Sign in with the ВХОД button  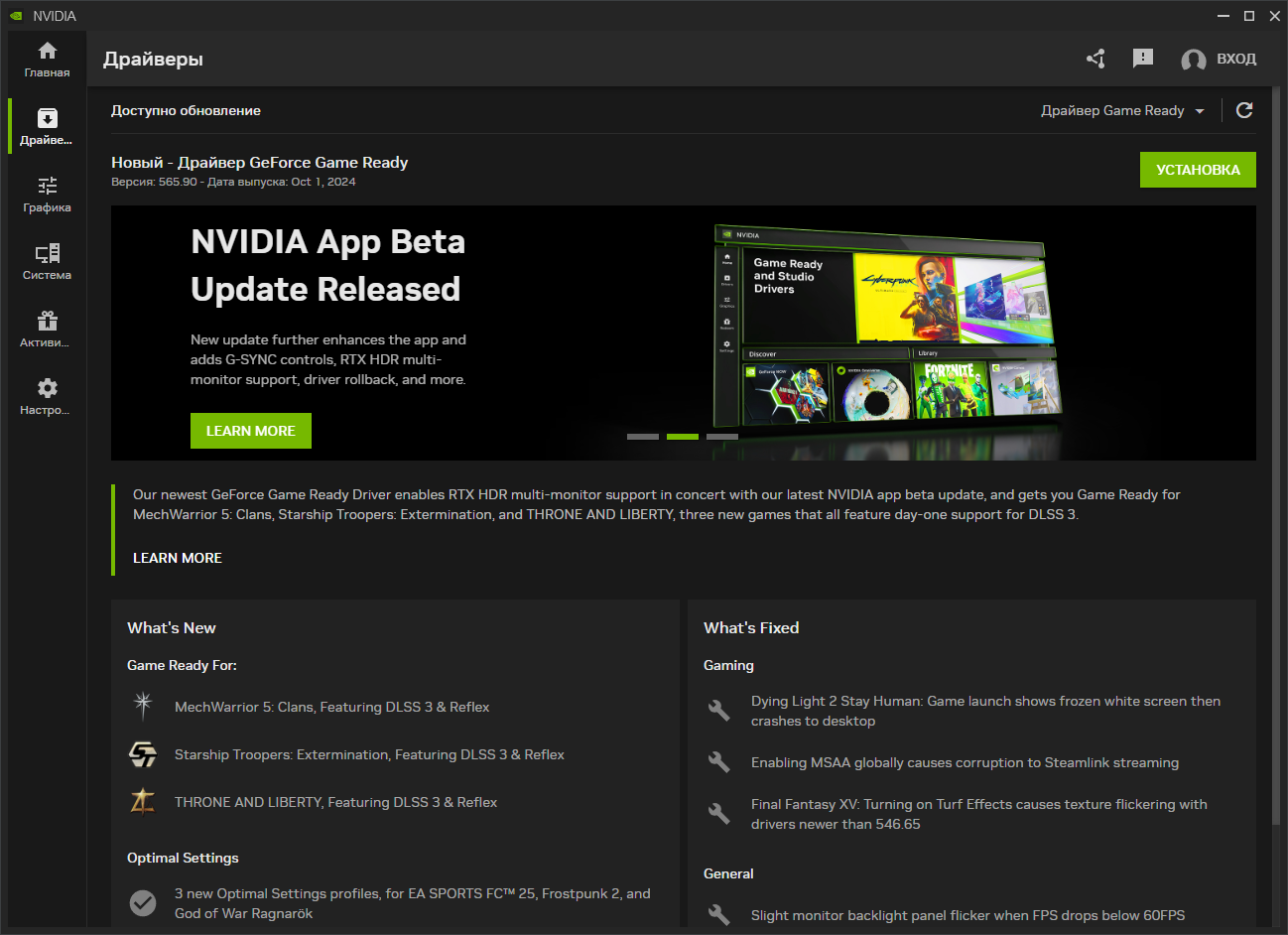1219,60
